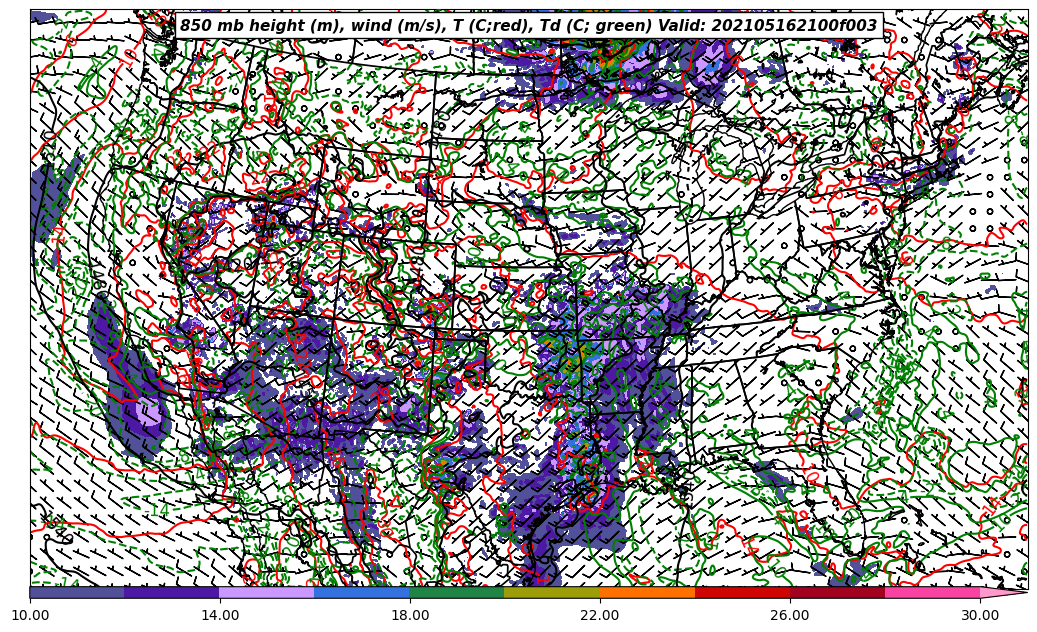Screen dimensions: 1037x632
Task: Select the hot pink colorbar segment
Action: click(x=933, y=592)
